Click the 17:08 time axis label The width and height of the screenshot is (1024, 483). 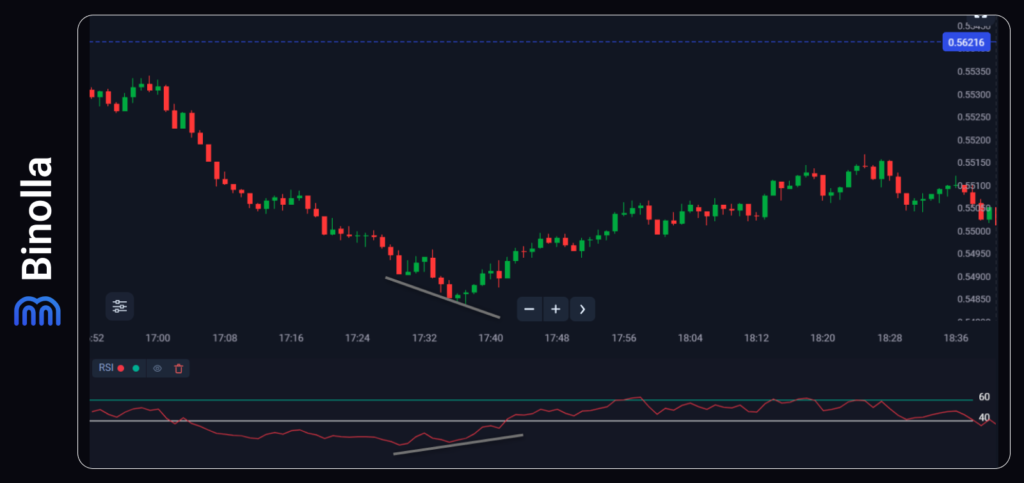point(225,338)
